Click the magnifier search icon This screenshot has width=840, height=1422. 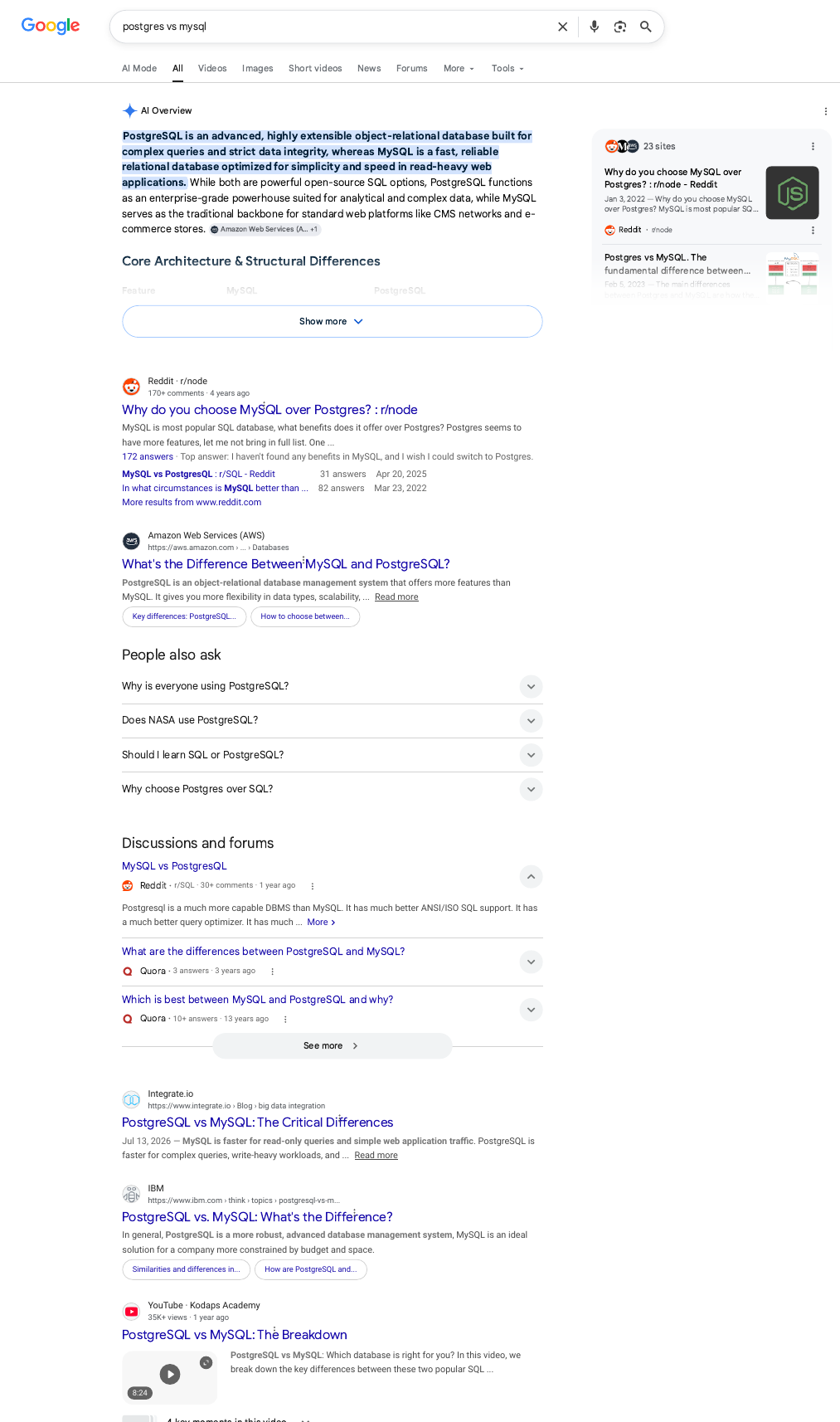[x=646, y=27]
